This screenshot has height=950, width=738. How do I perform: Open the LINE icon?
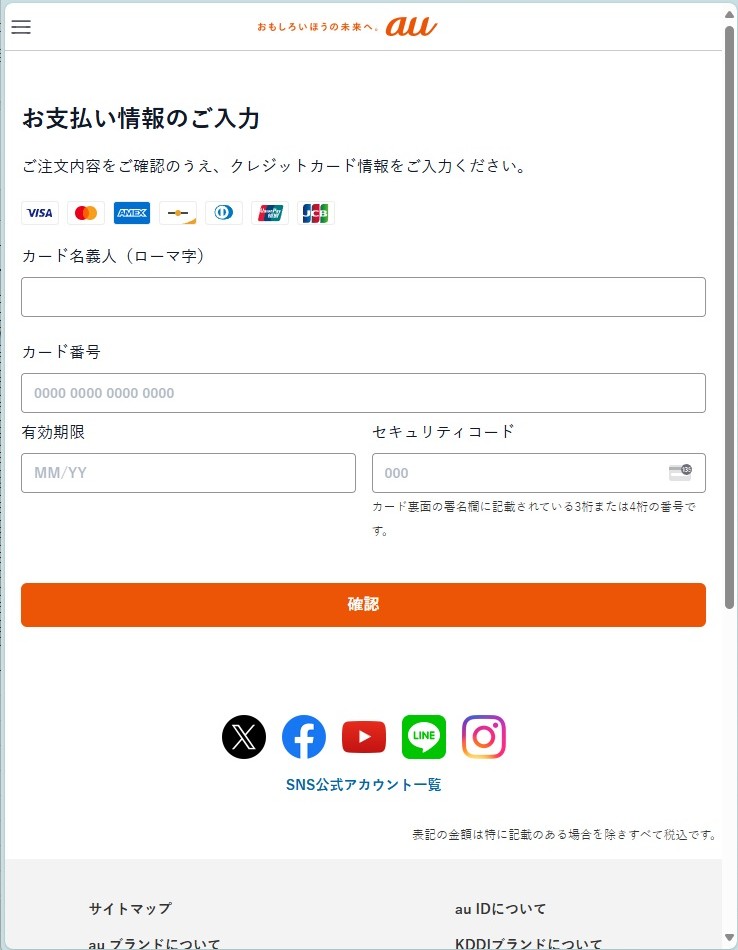424,737
